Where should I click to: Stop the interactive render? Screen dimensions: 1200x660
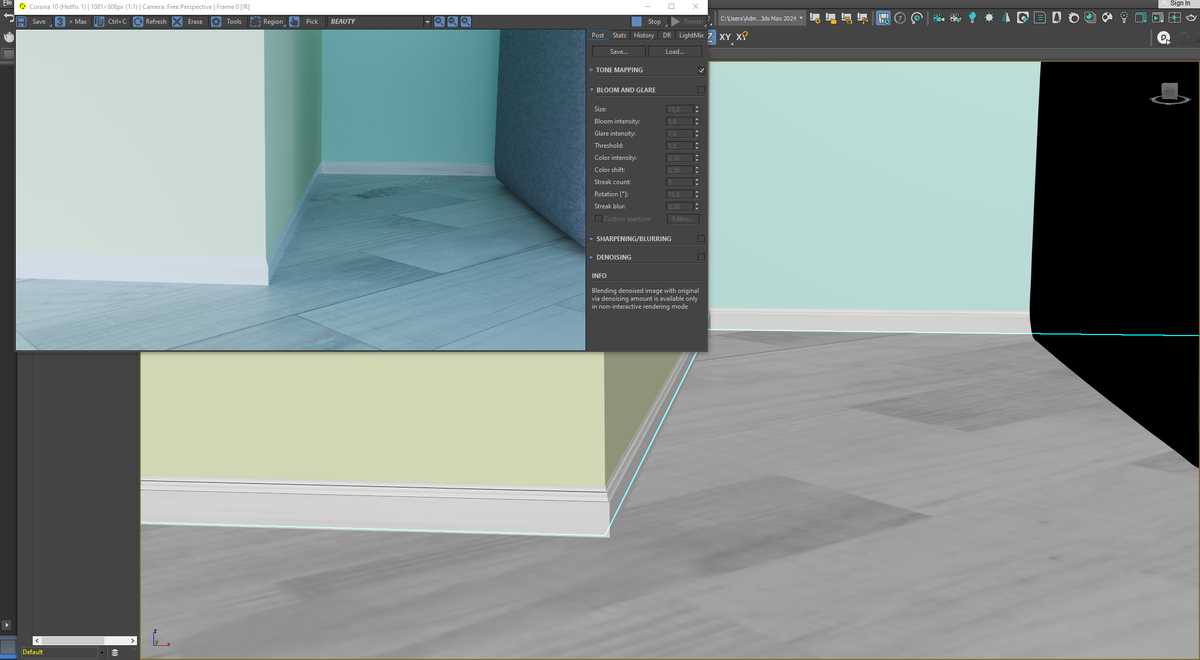[x=648, y=21]
